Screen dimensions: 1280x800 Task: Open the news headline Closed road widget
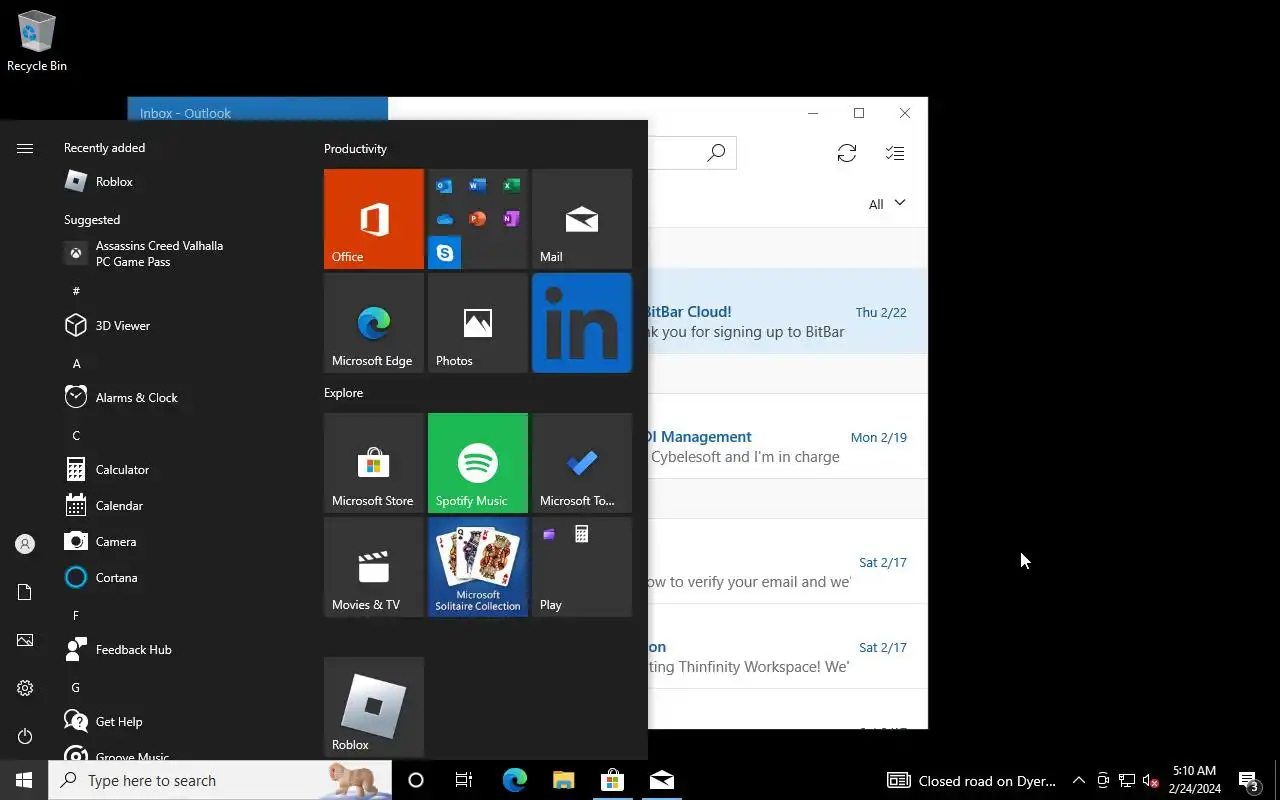(972, 780)
